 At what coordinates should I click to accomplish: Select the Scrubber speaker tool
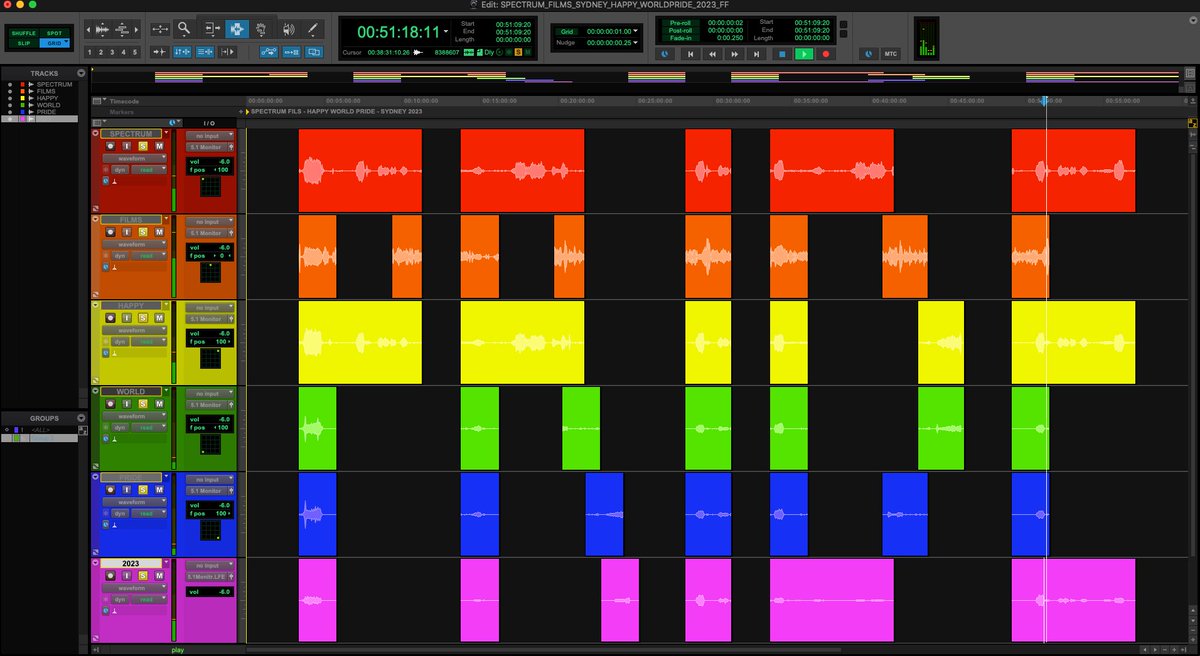point(288,29)
